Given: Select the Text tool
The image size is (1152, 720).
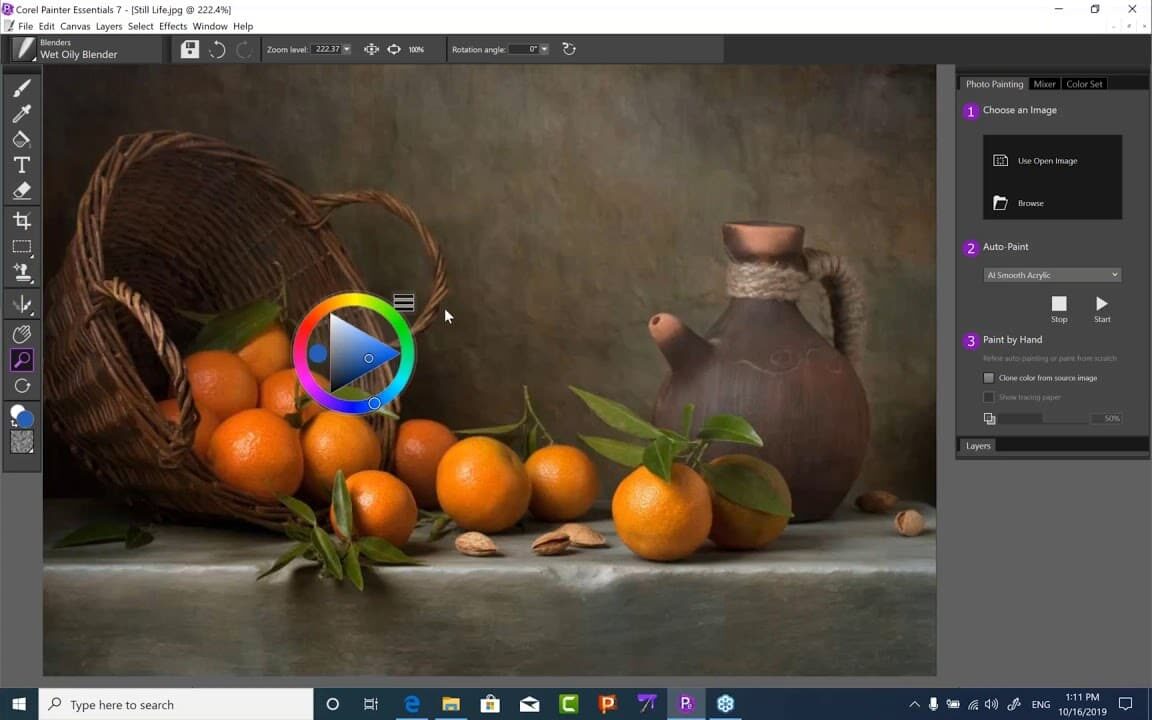Looking at the screenshot, I should click(22, 165).
